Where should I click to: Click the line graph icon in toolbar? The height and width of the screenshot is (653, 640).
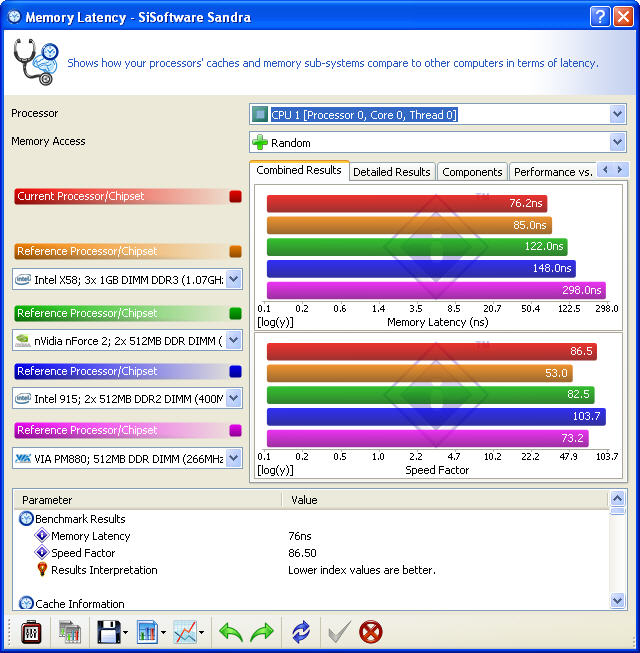[185, 632]
